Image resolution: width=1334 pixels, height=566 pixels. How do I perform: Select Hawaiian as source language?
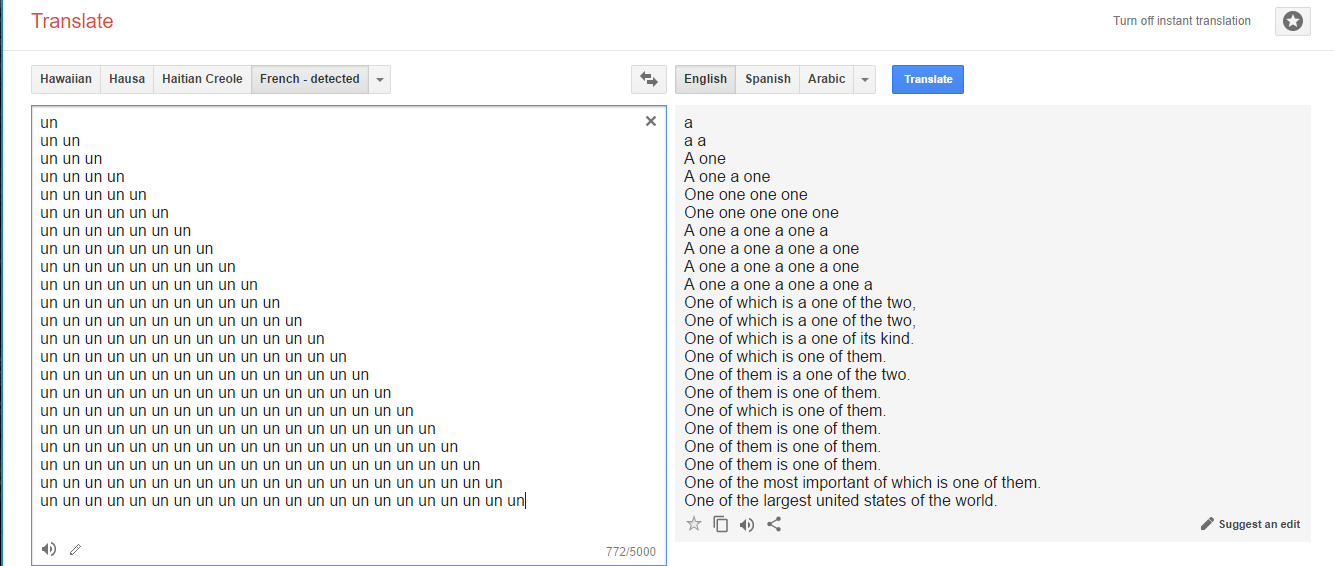(x=66, y=79)
